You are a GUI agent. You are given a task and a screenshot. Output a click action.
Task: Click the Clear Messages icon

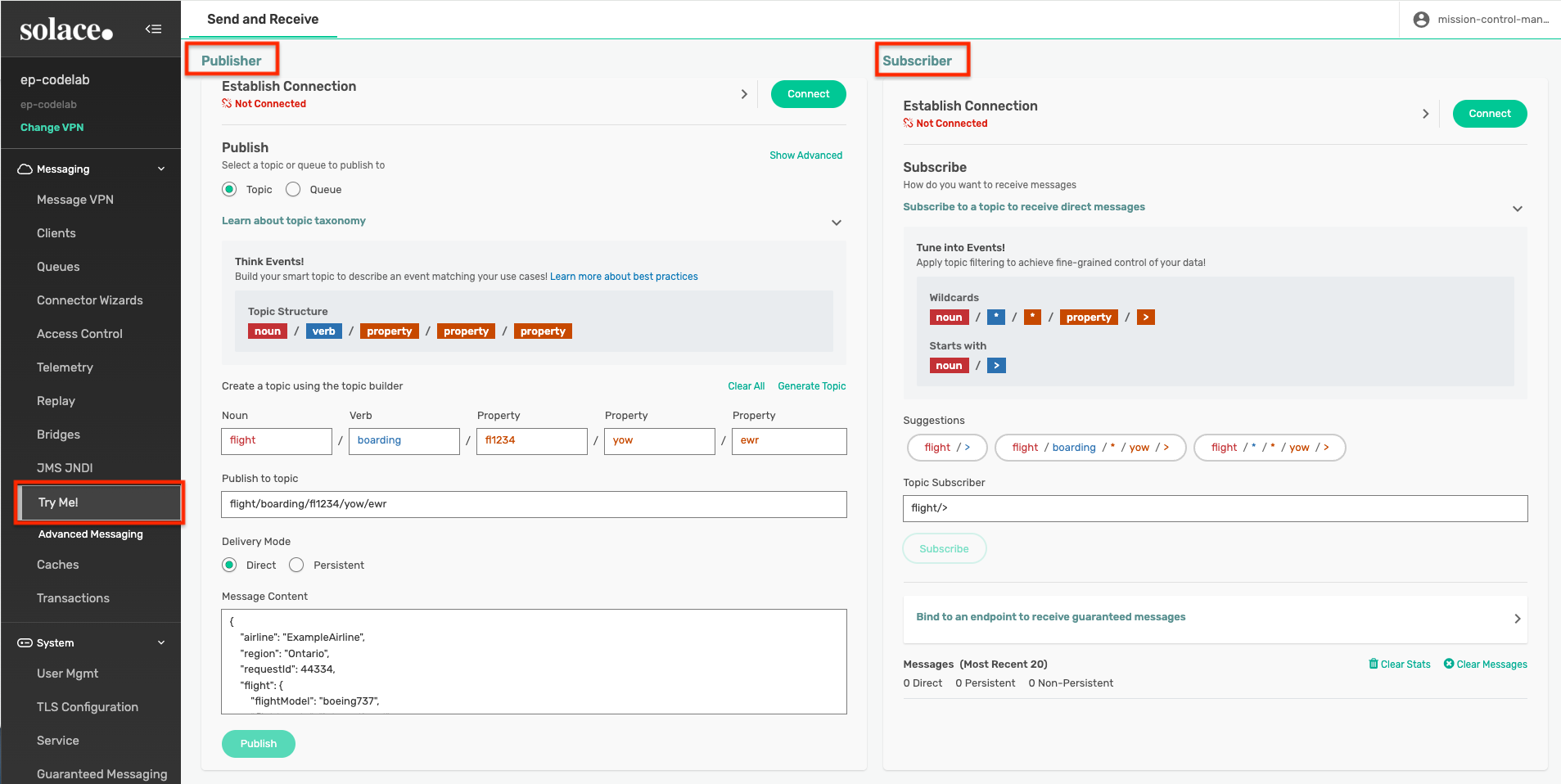click(1449, 664)
